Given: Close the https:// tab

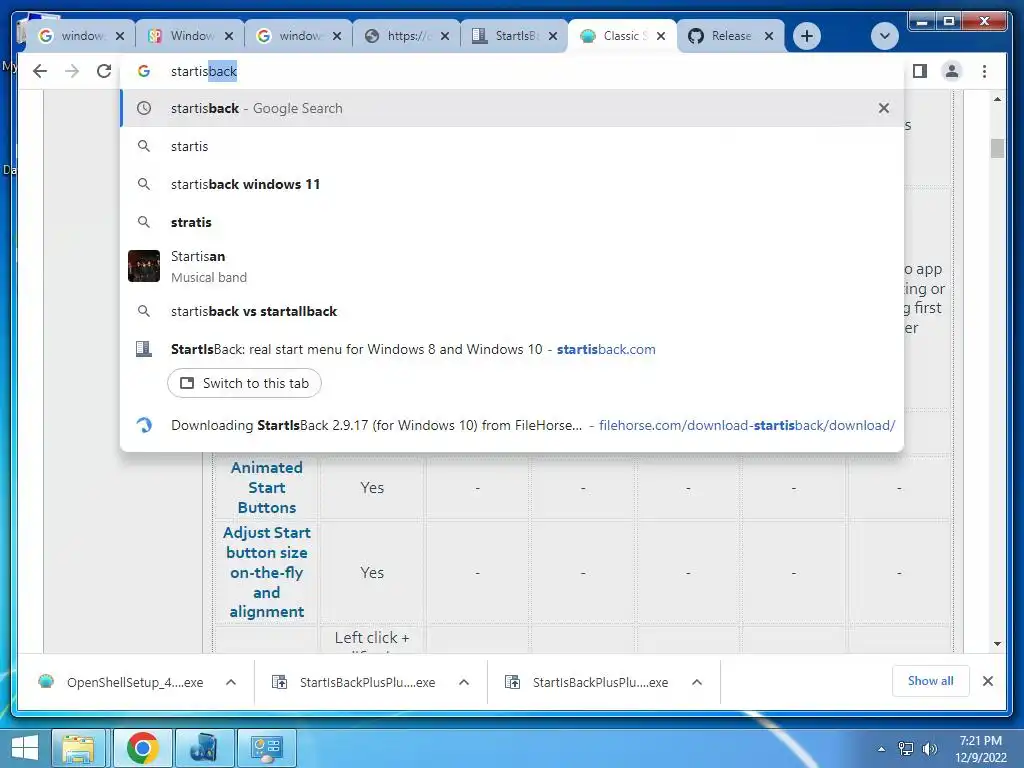Looking at the screenshot, I should (445, 36).
